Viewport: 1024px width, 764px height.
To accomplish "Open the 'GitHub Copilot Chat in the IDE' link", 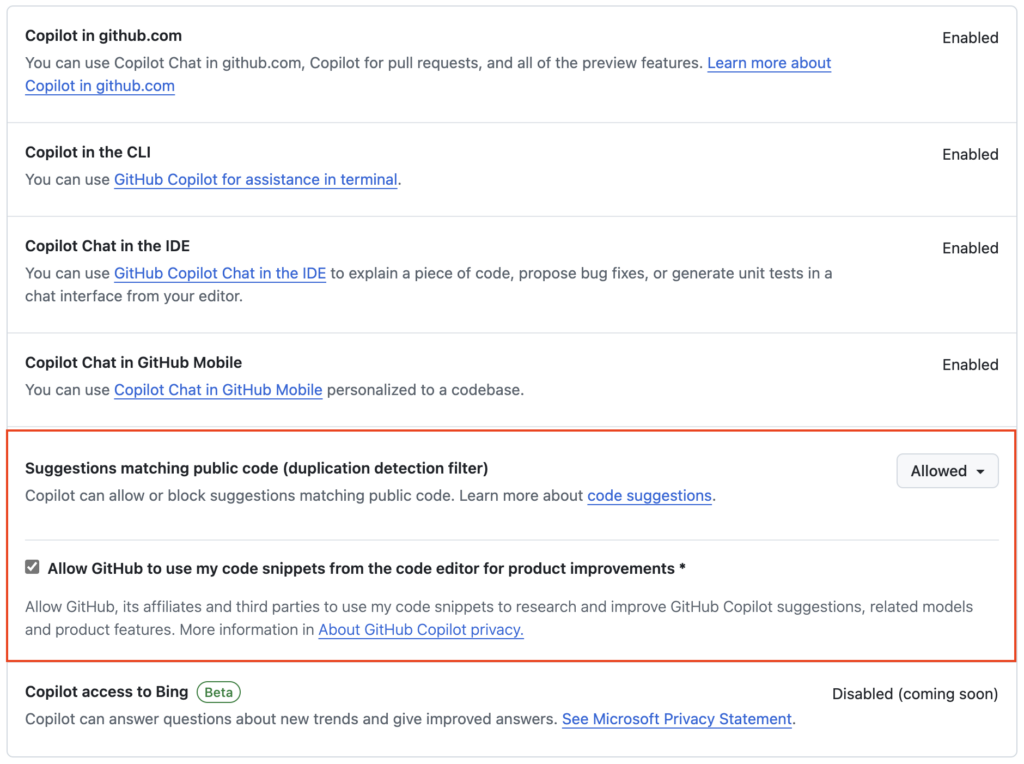I will (x=219, y=273).
